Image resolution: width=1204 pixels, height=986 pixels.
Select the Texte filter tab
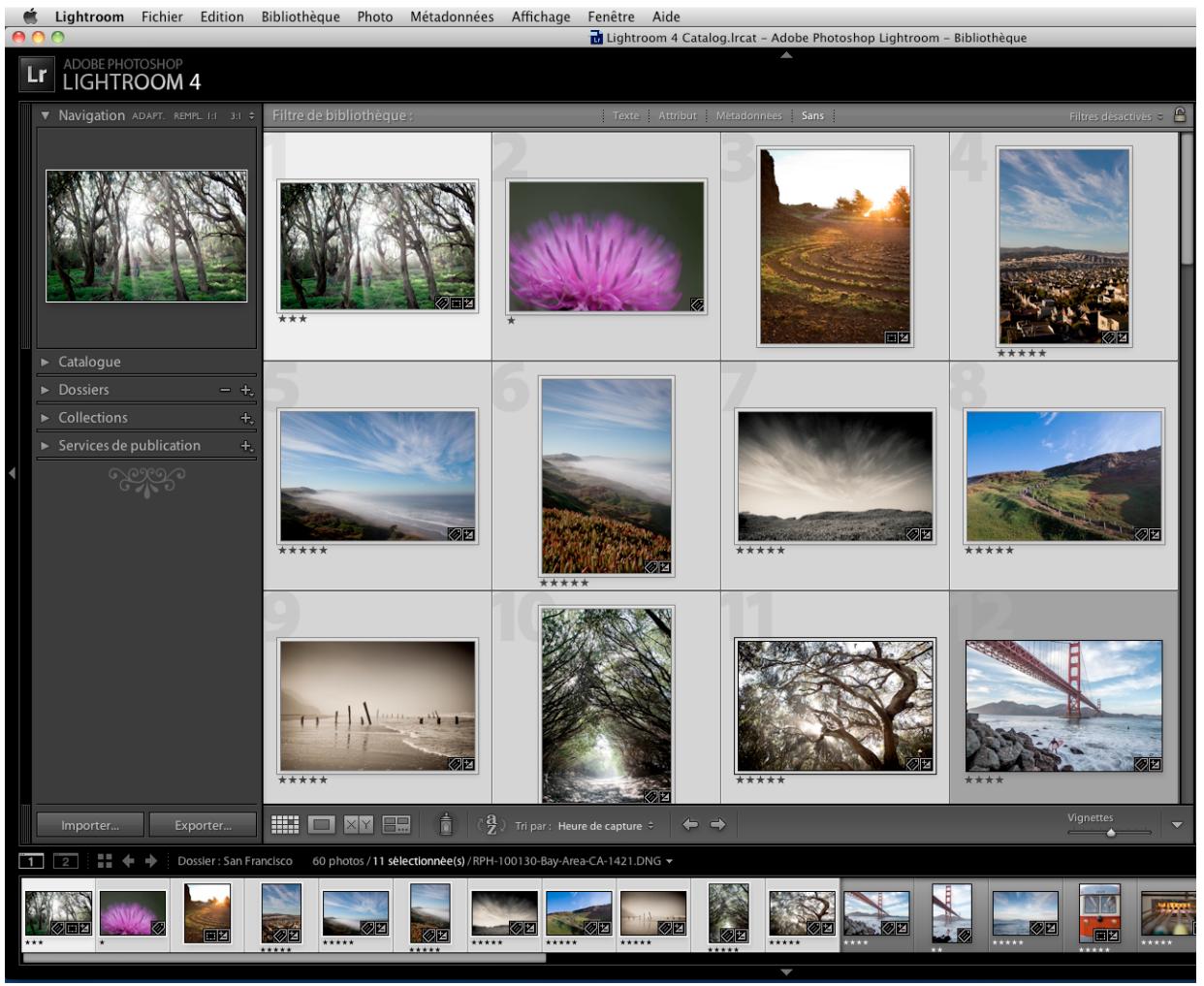pos(626,115)
